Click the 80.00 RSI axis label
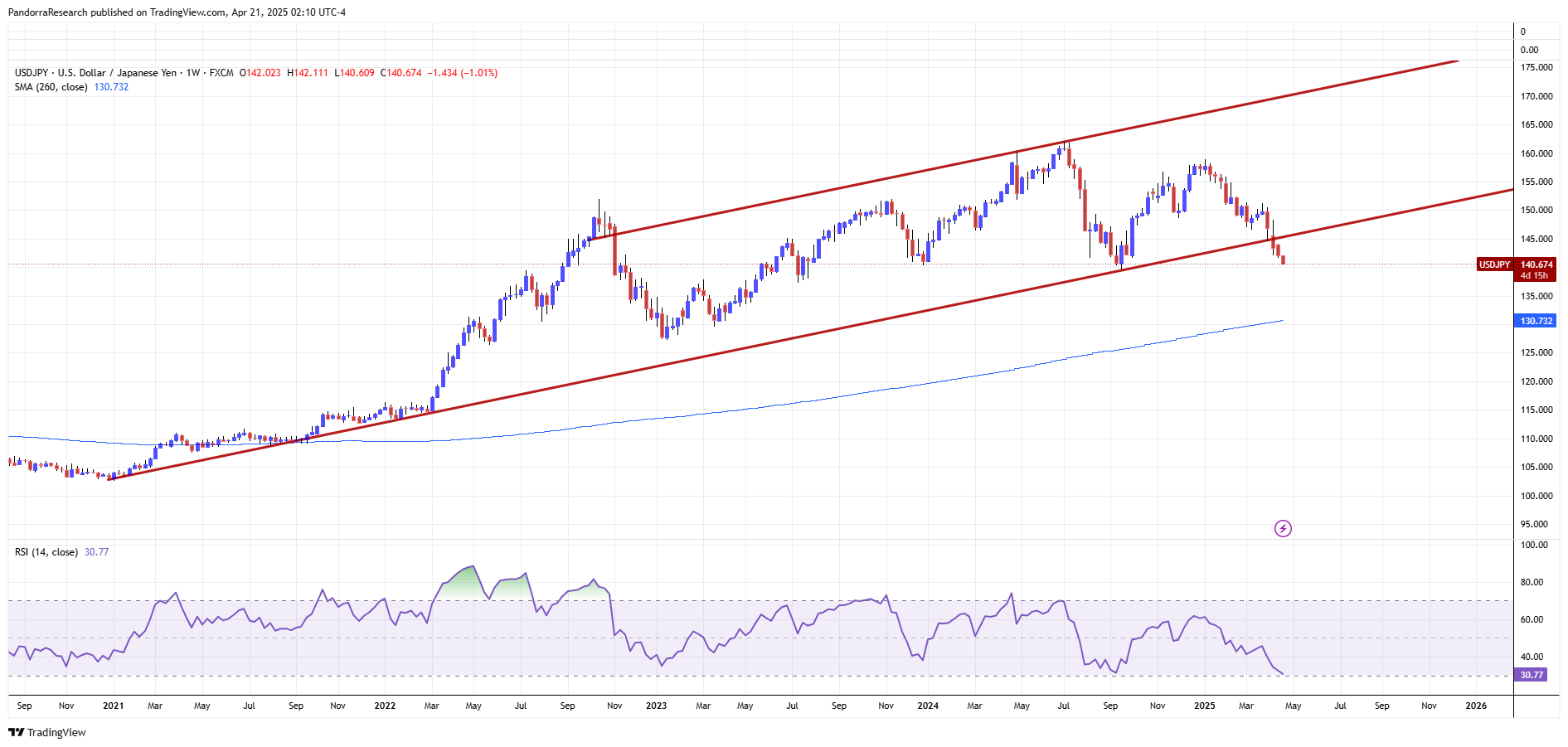The height and width of the screenshot is (747, 1568). pyautogui.click(x=1532, y=582)
